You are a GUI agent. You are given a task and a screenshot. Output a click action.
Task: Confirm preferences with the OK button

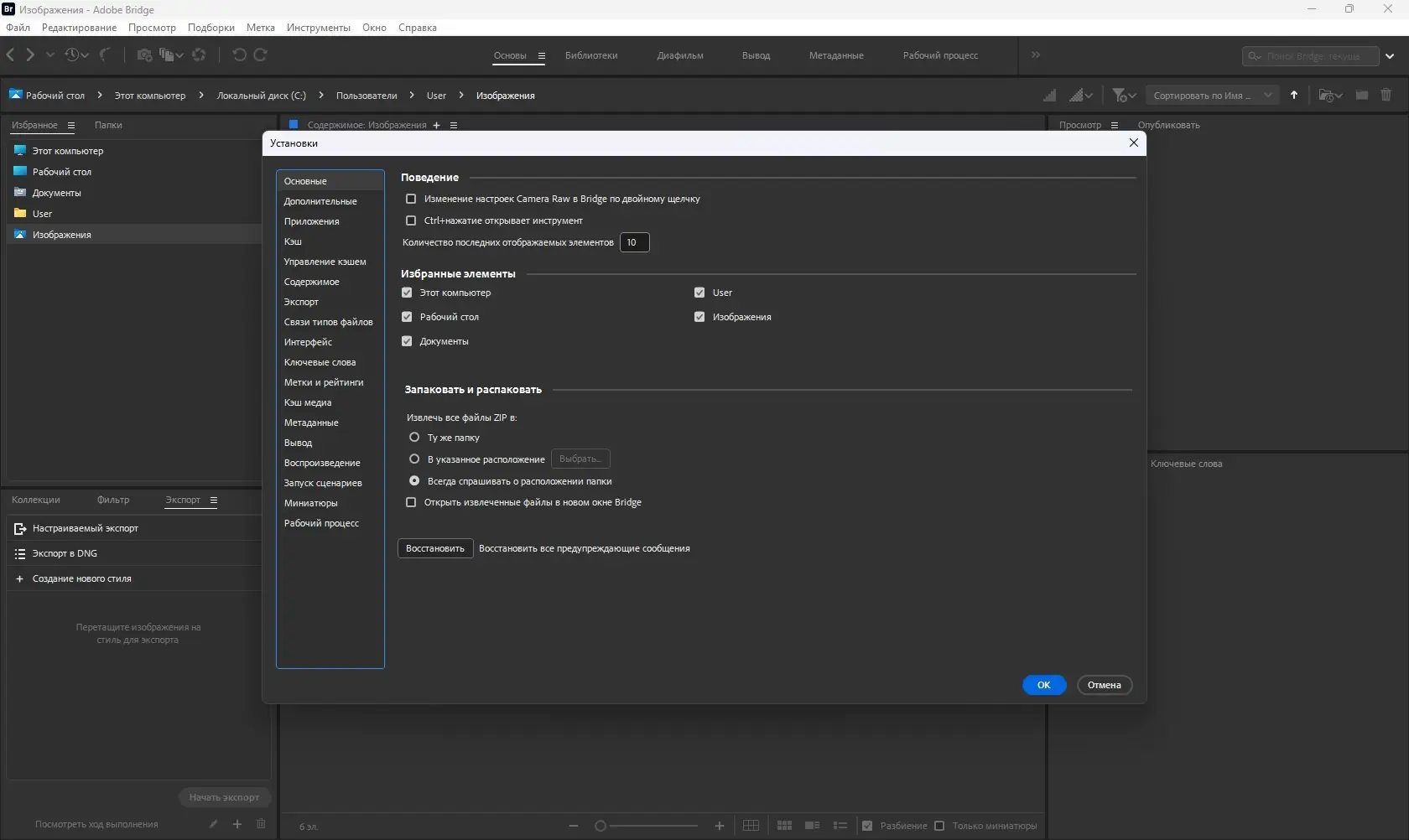click(x=1043, y=686)
